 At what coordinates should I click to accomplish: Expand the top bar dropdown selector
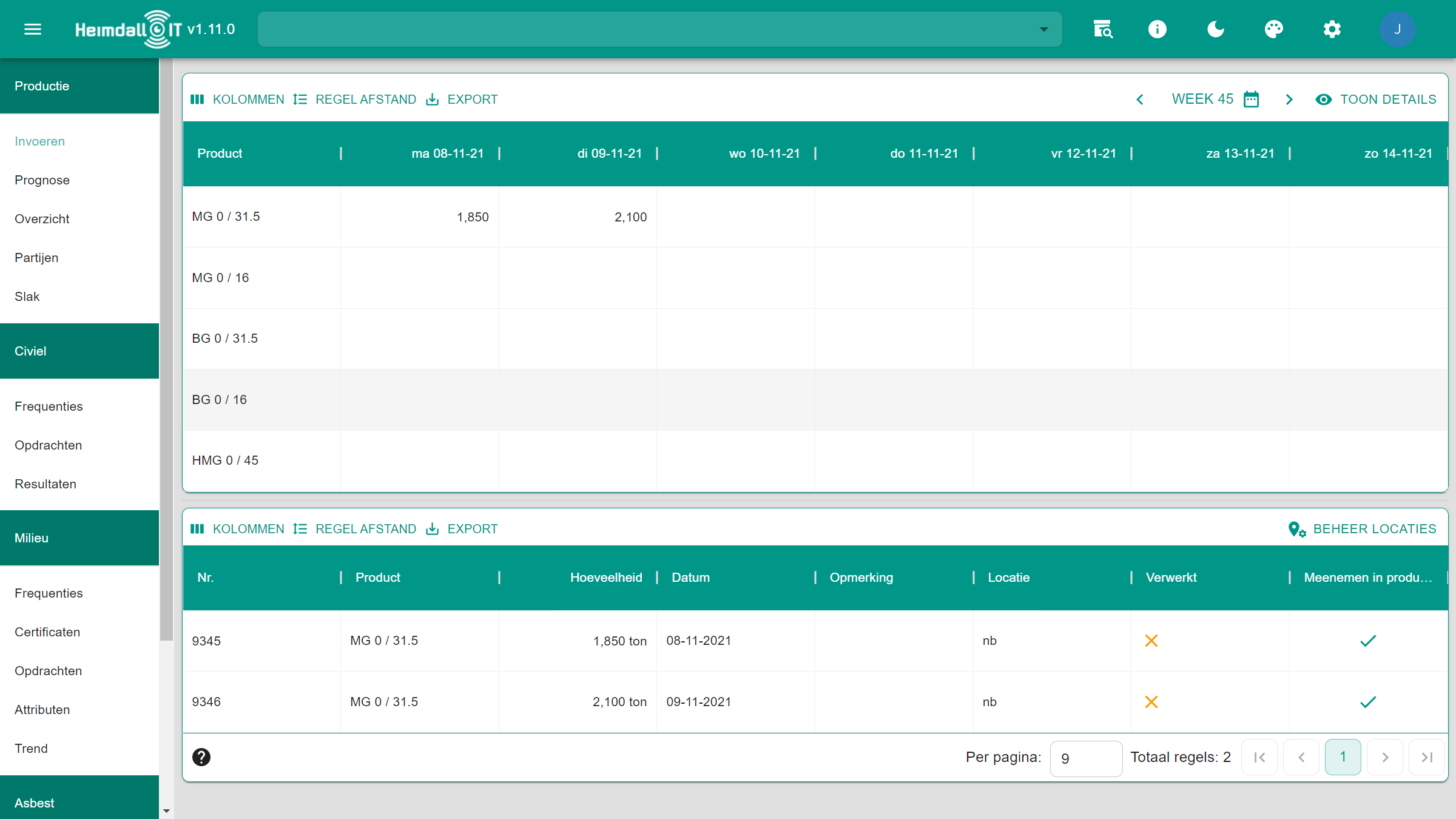coord(1043,29)
